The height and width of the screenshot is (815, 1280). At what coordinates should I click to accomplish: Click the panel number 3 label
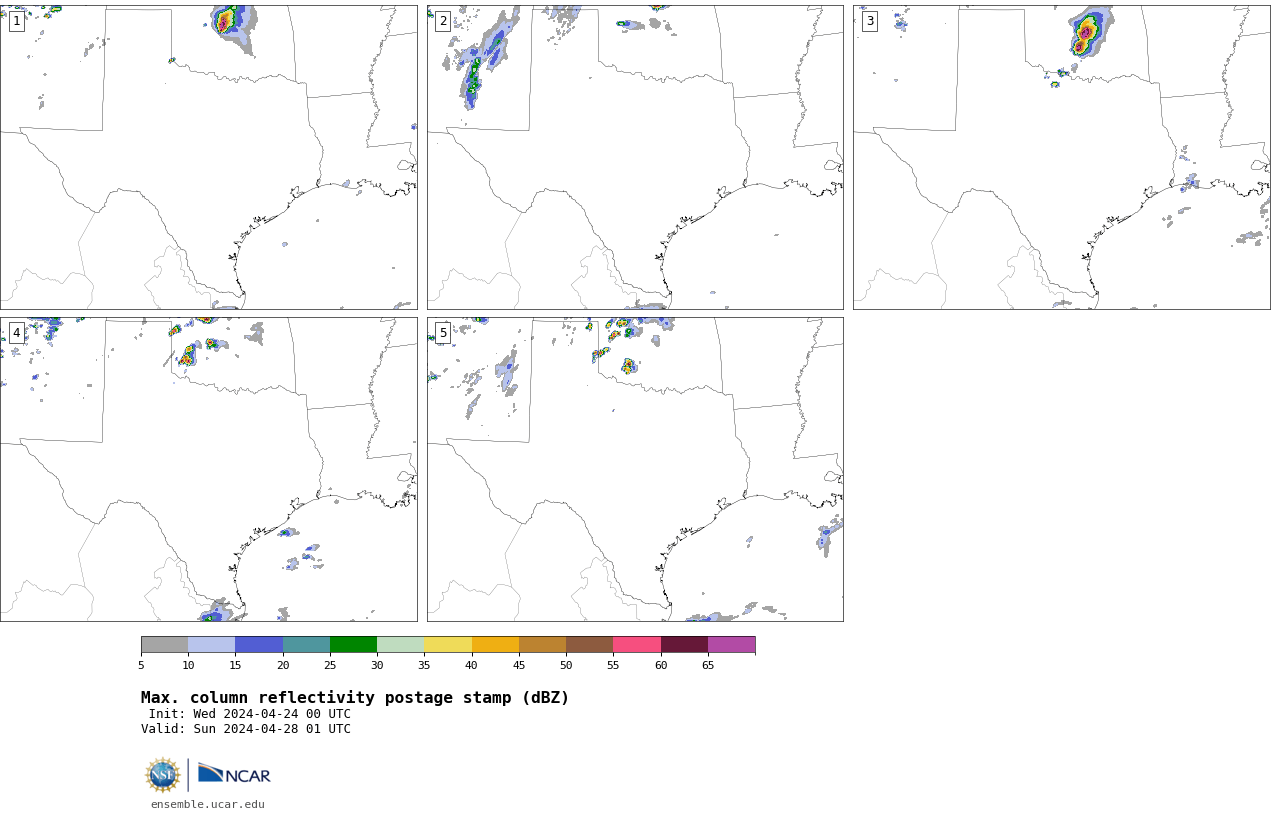pyautogui.click(x=870, y=21)
